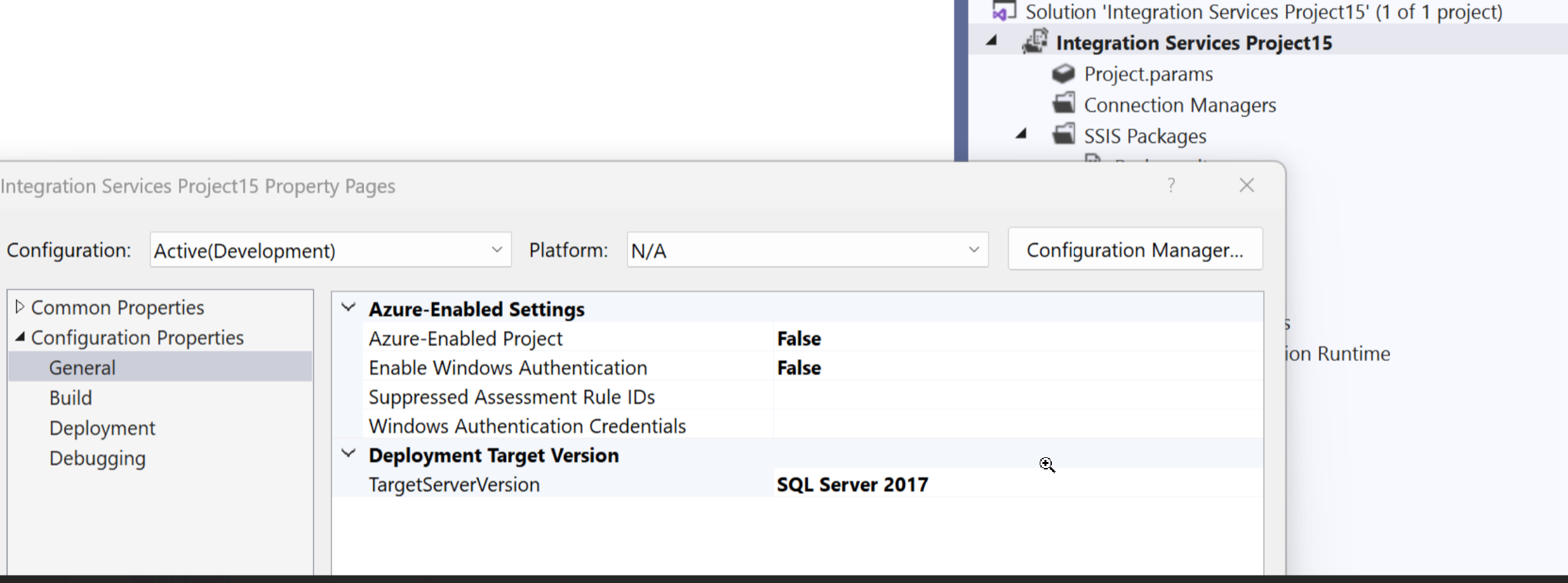Viewport: 1568px width, 583px height.
Task: Select Azure-Enabled Project property row
Action: pos(466,338)
